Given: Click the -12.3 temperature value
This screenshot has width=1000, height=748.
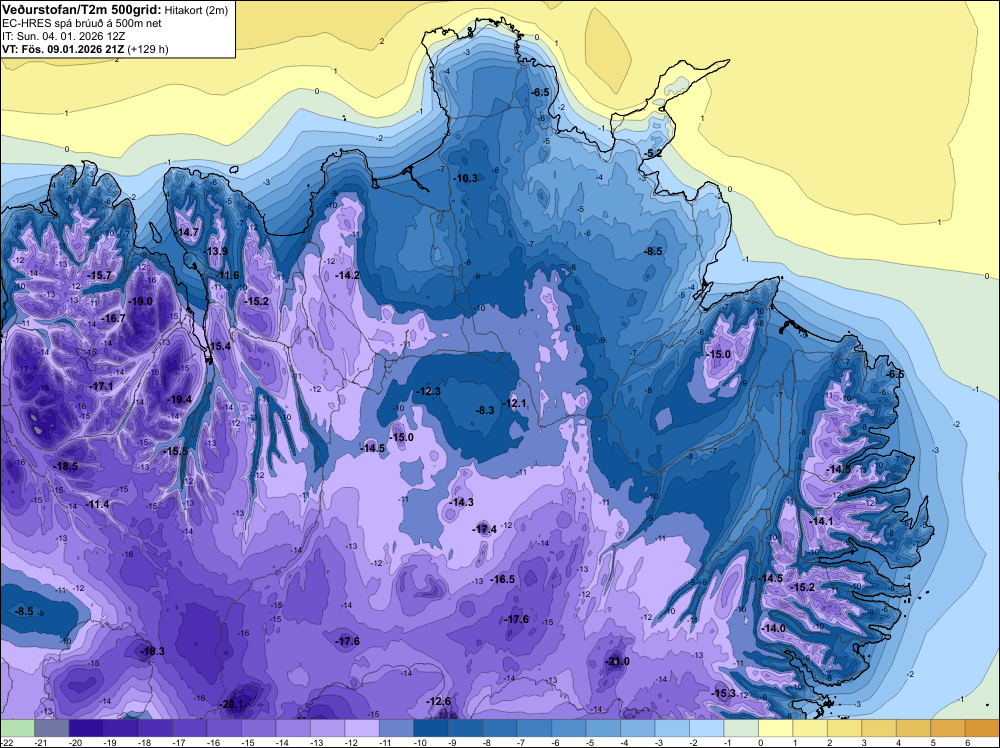Looking at the screenshot, I should [429, 391].
